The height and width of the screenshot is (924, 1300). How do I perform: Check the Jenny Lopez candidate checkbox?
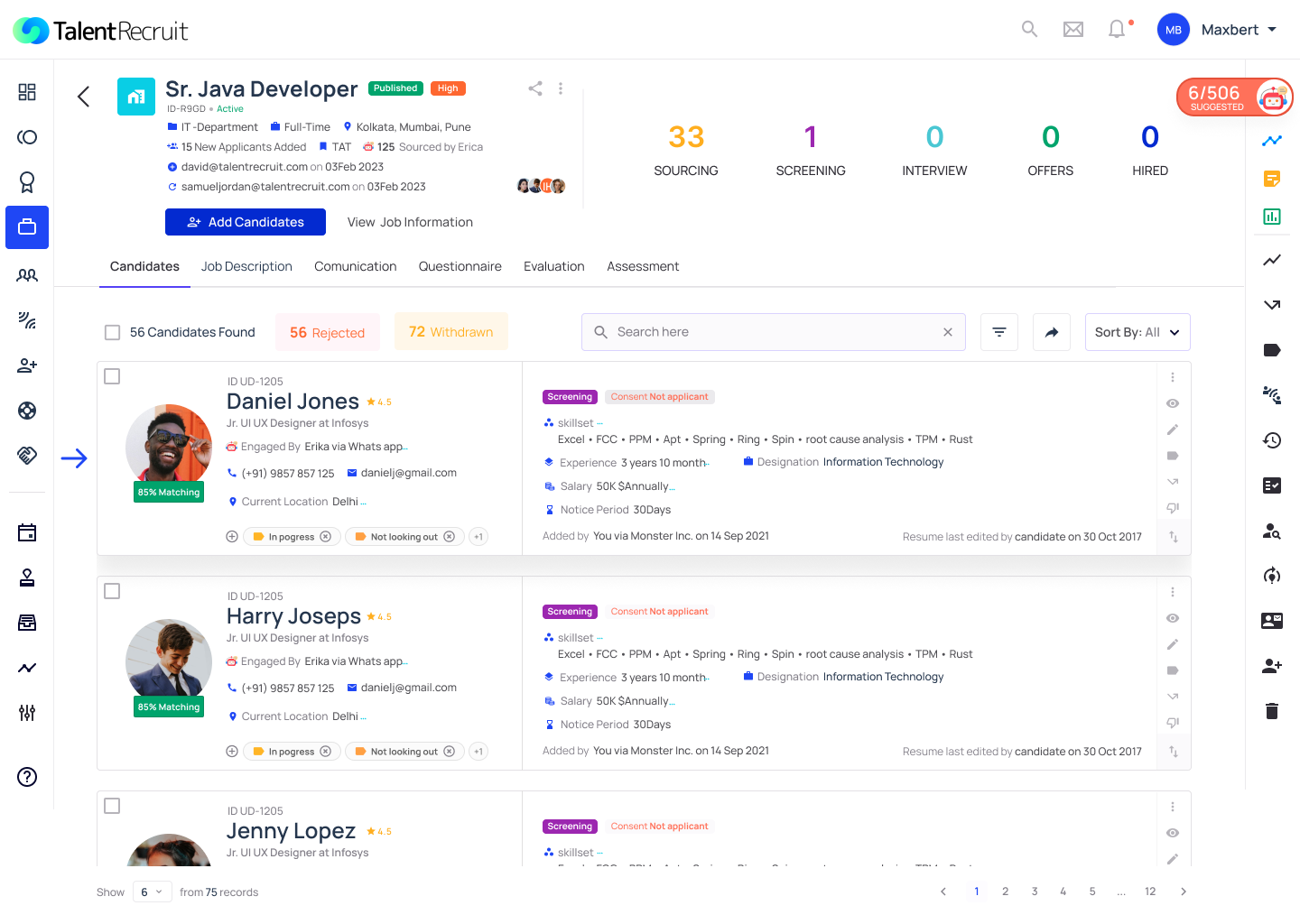pyautogui.click(x=112, y=806)
